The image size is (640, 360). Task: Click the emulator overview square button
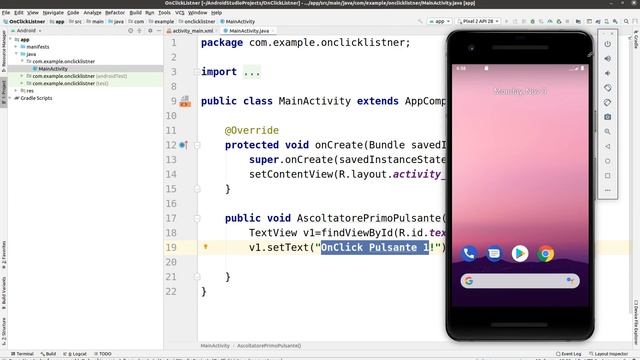point(607,176)
